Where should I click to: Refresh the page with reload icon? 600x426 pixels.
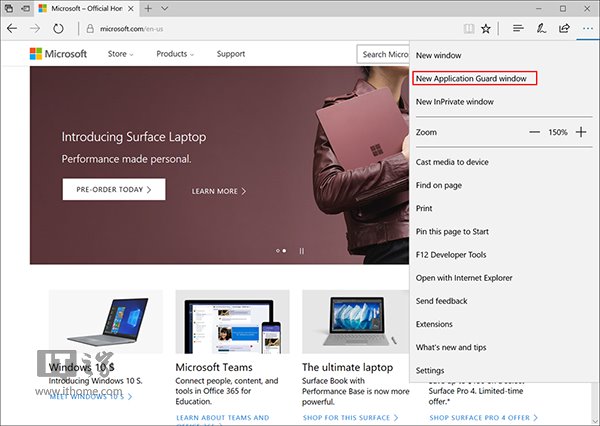coord(58,28)
